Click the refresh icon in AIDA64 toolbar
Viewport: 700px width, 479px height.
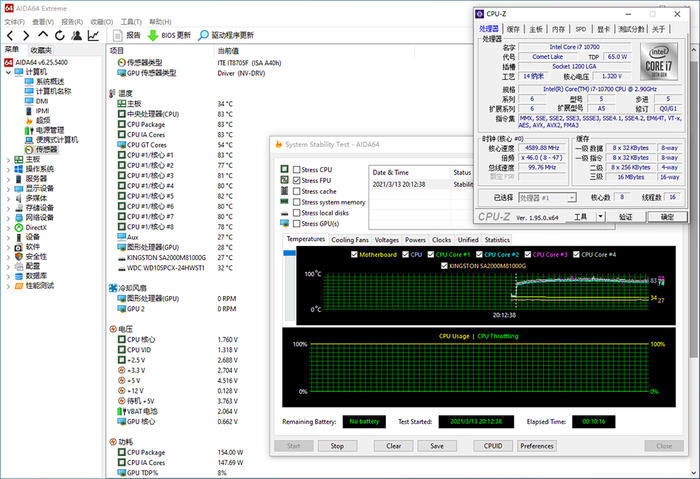coord(60,35)
